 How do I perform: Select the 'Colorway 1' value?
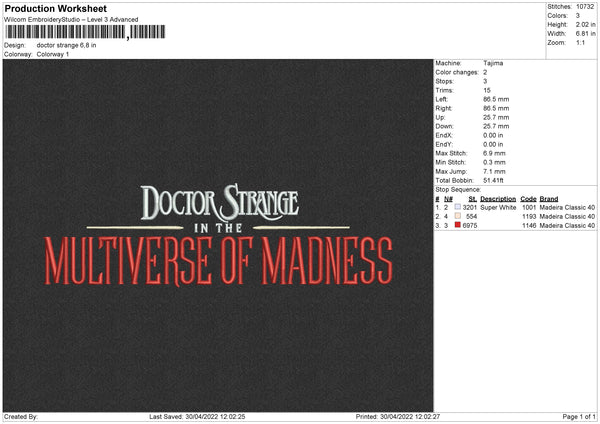click(53, 54)
